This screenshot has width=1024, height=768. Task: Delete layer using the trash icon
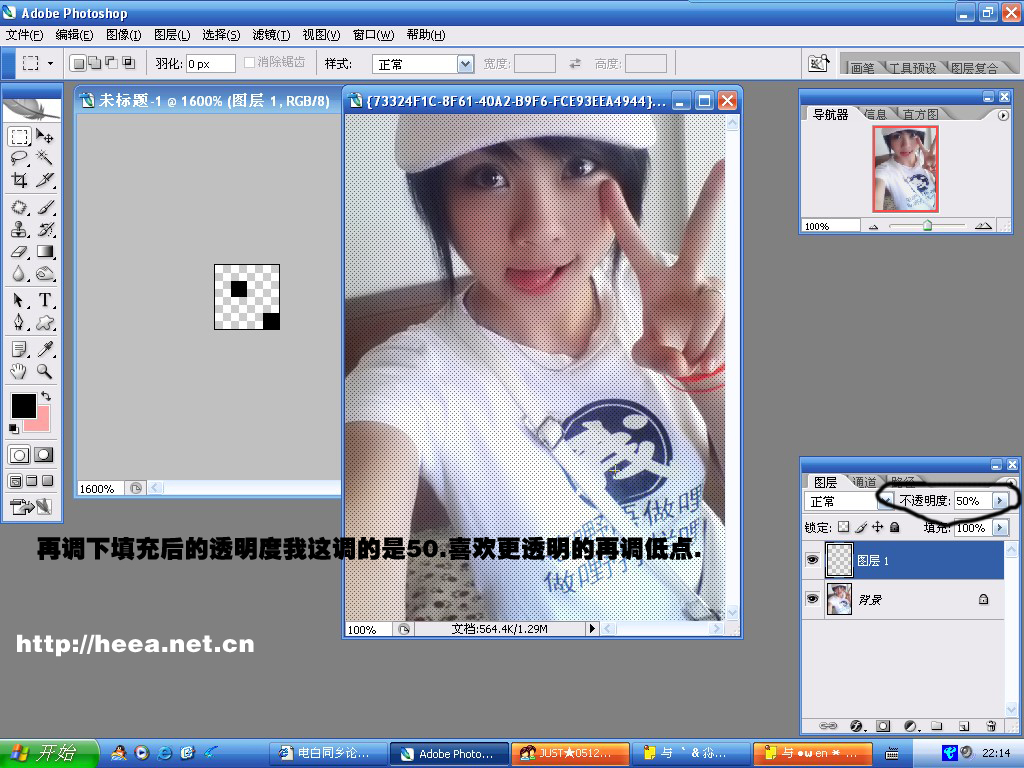click(x=990, y=725)
